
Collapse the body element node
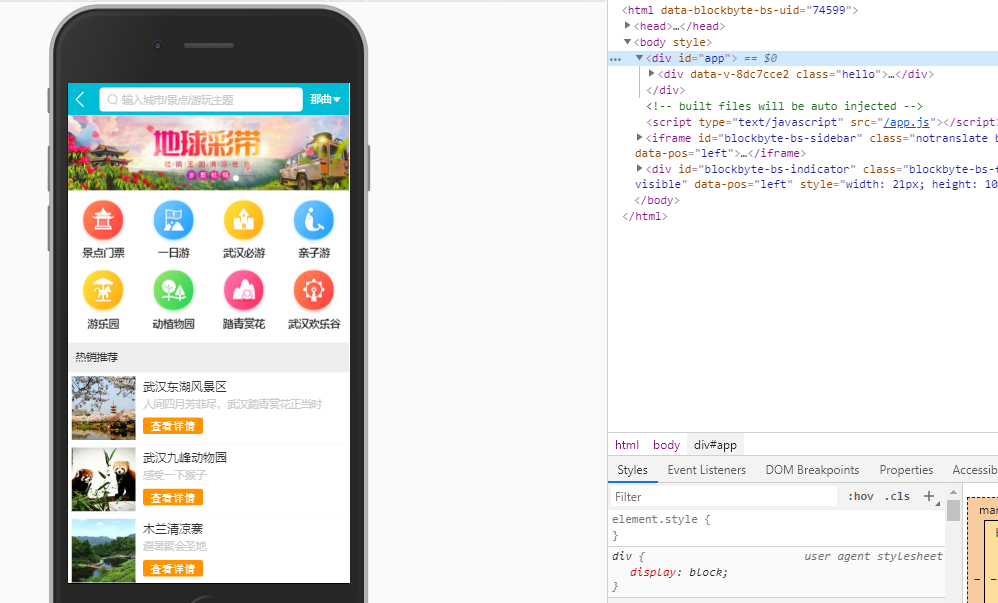pos(628,41)
